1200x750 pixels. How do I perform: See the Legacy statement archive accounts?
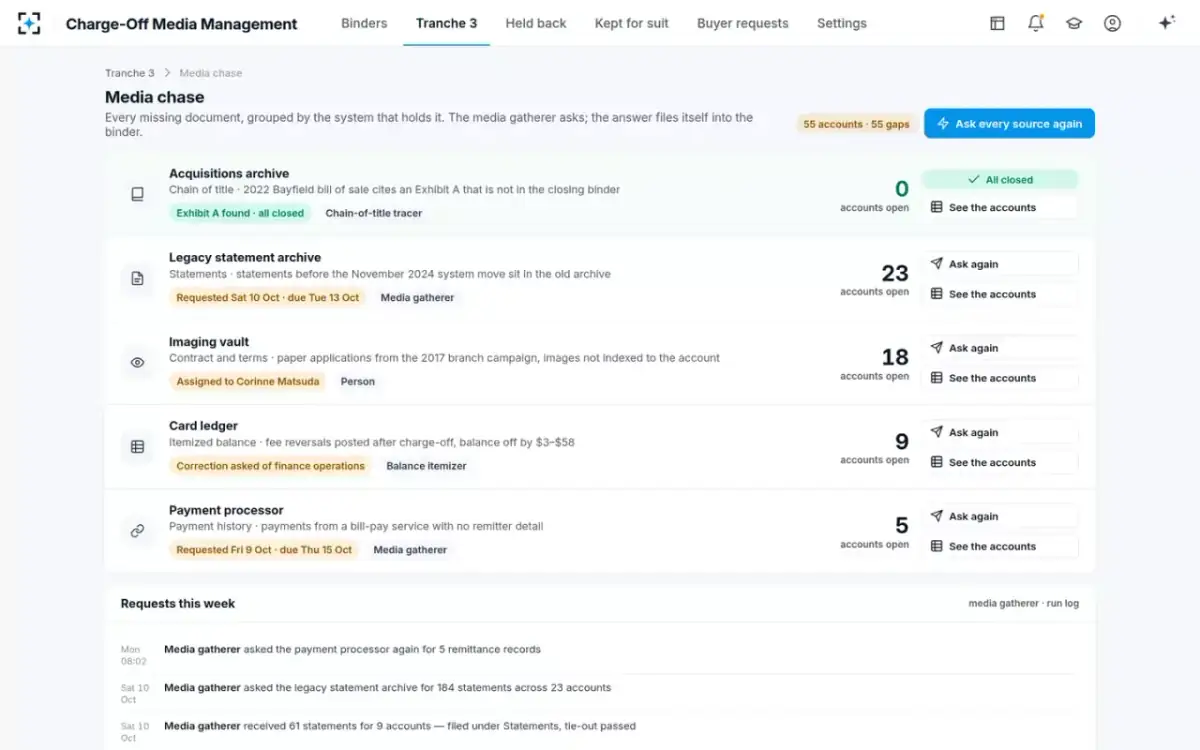point(1000,294)
